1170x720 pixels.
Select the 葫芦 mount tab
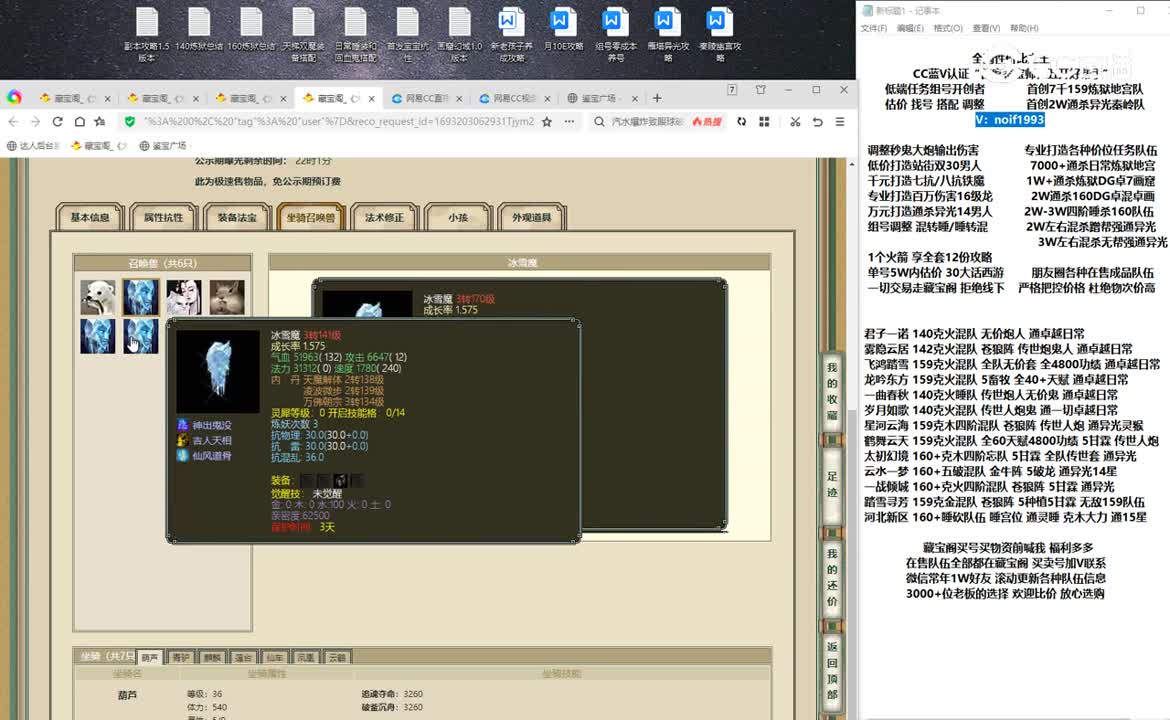[150, 657]
